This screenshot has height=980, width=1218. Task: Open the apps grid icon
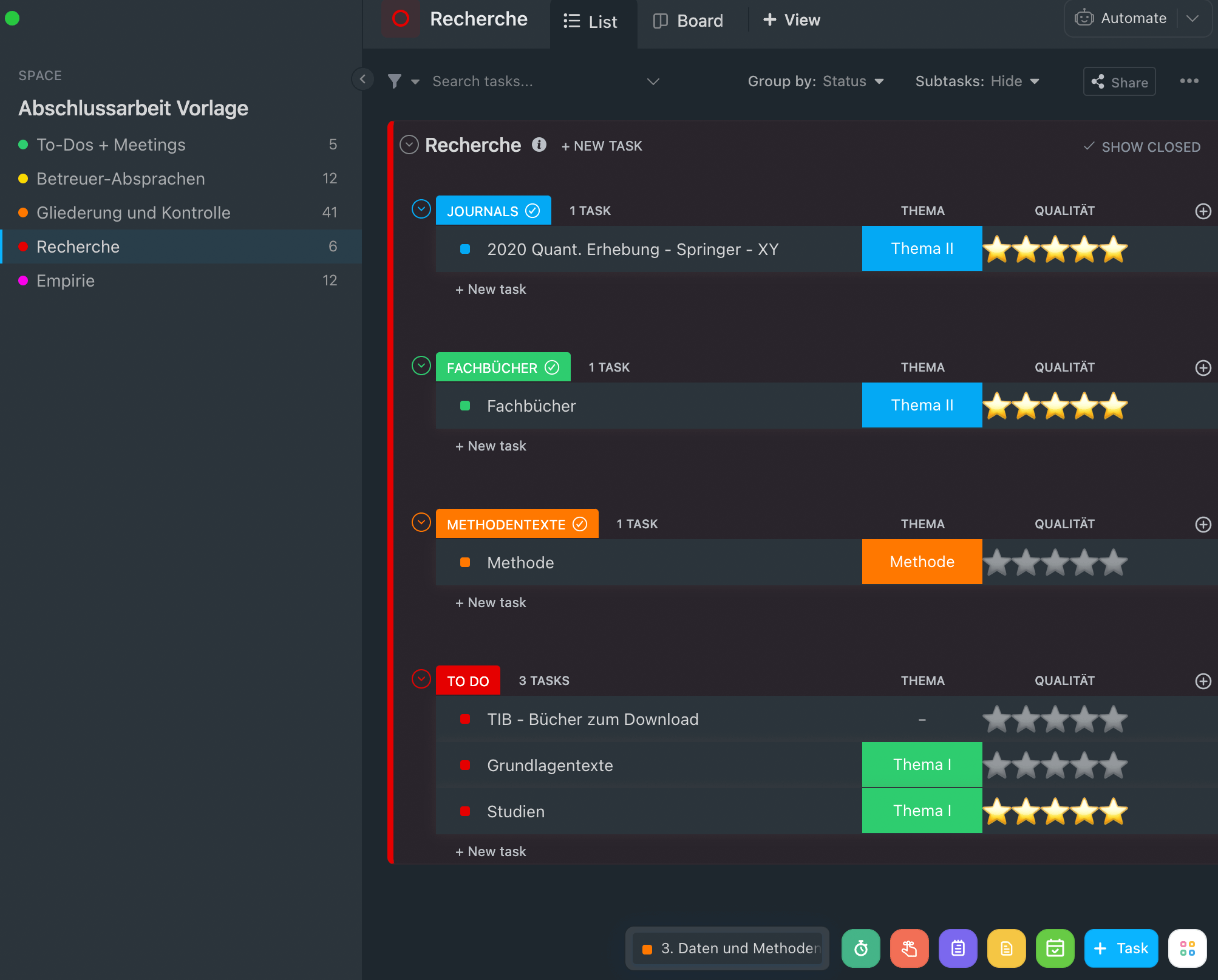(x=1187, y=948)
